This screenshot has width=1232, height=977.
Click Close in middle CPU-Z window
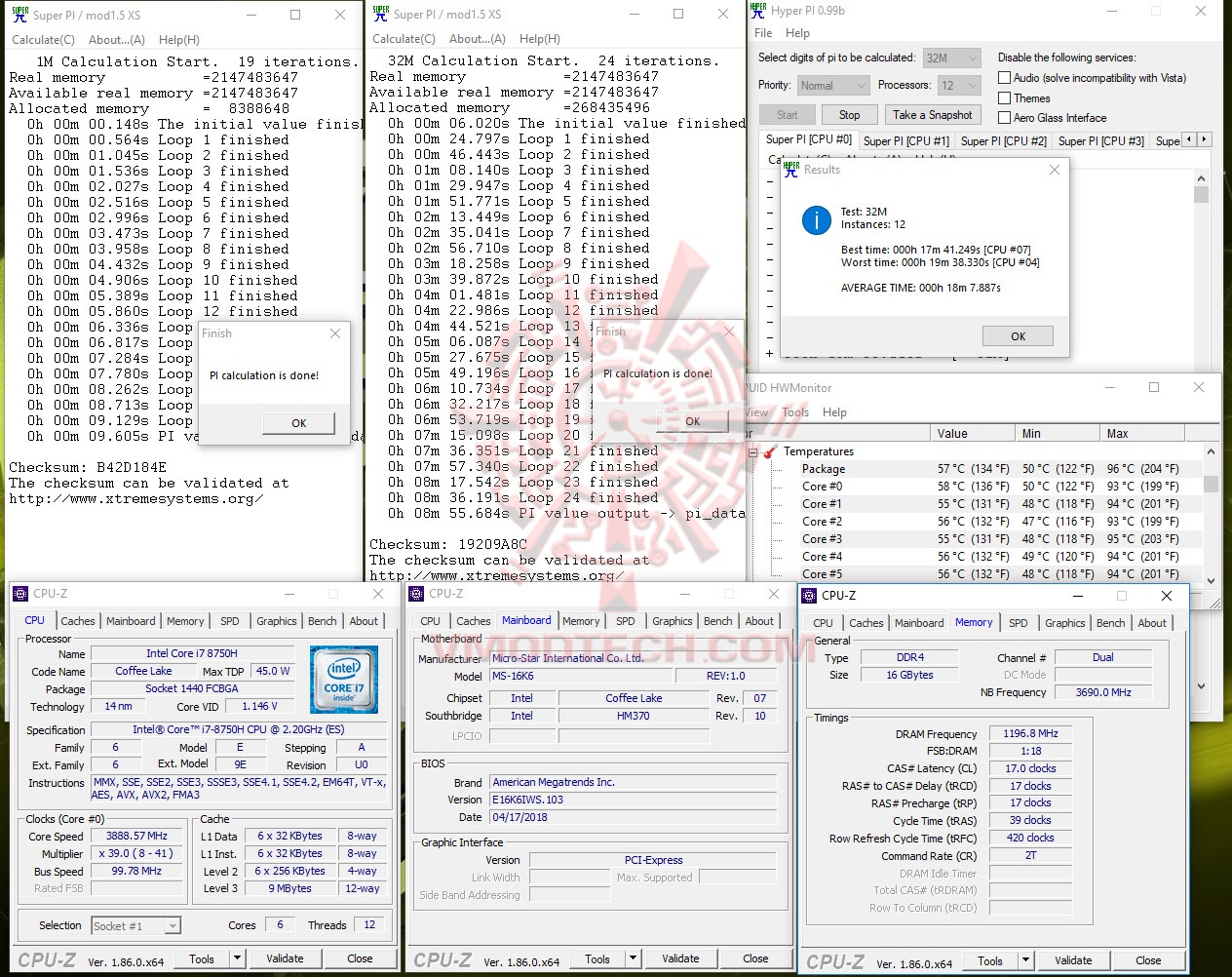(755, 958)
